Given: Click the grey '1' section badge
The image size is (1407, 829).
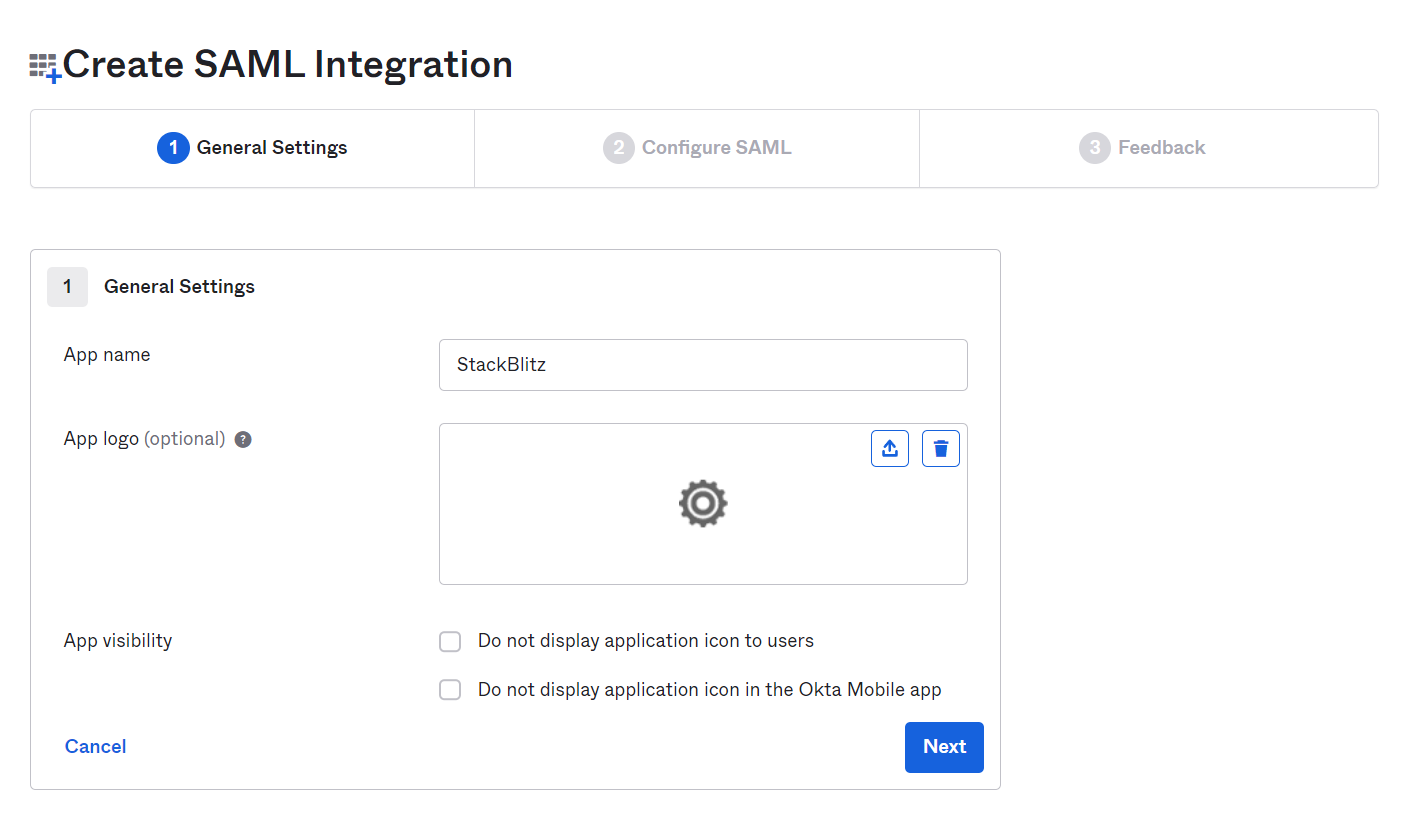Looking at the screenshot, I should point(67,287).
